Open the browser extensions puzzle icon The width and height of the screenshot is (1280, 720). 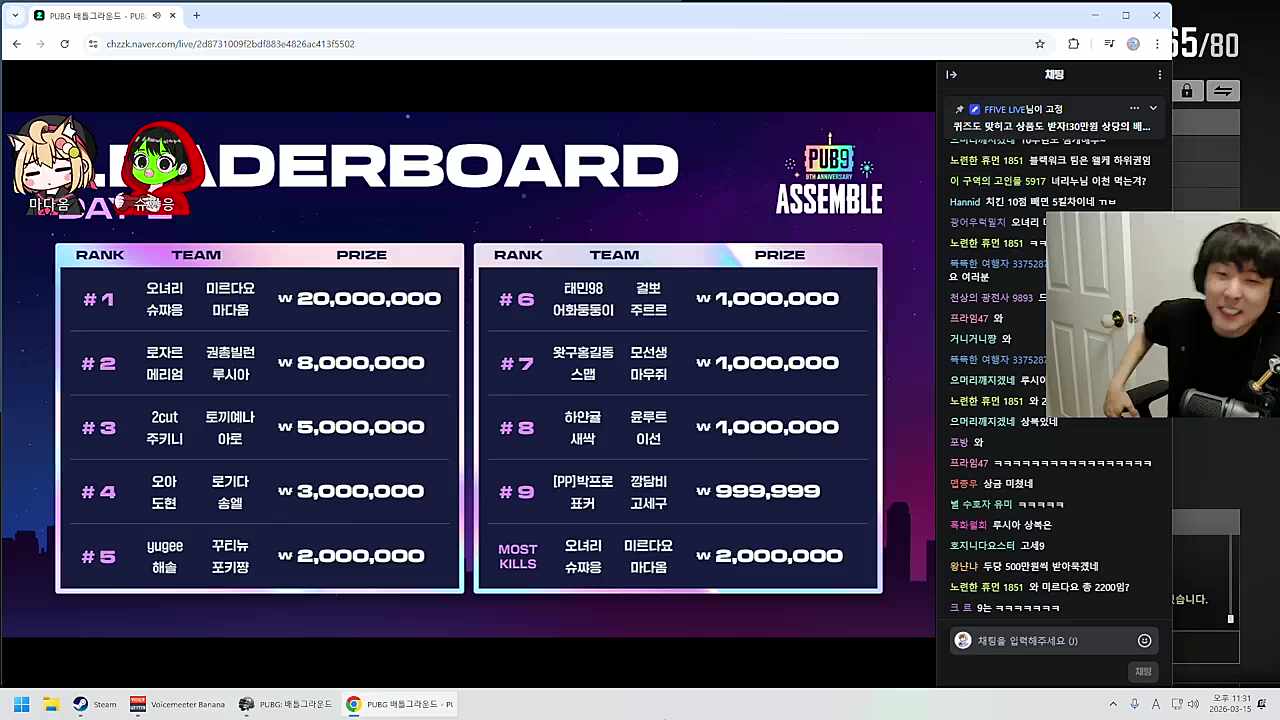[1072, 43]
